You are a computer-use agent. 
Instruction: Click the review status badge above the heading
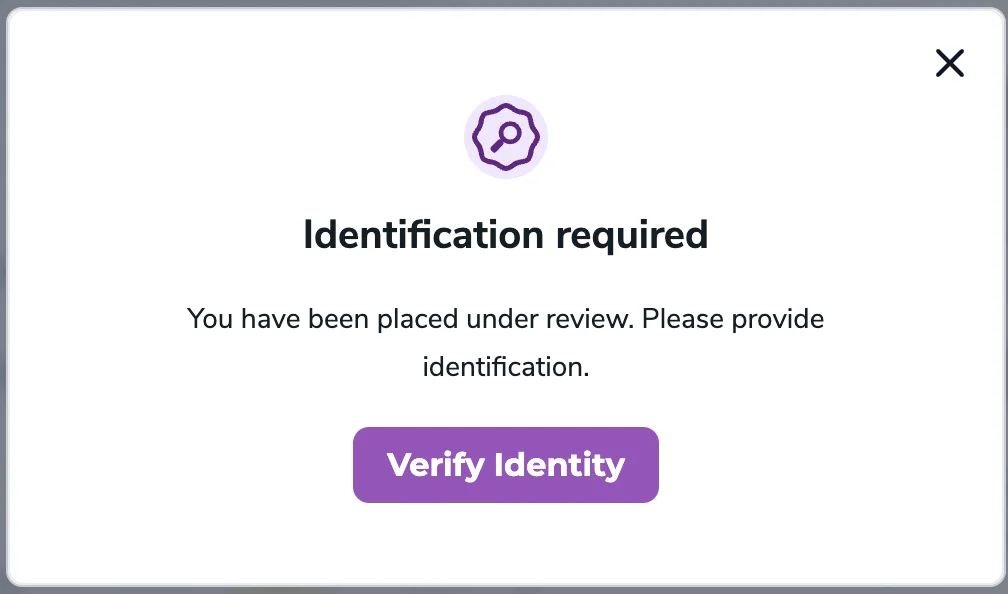(506, 137)
